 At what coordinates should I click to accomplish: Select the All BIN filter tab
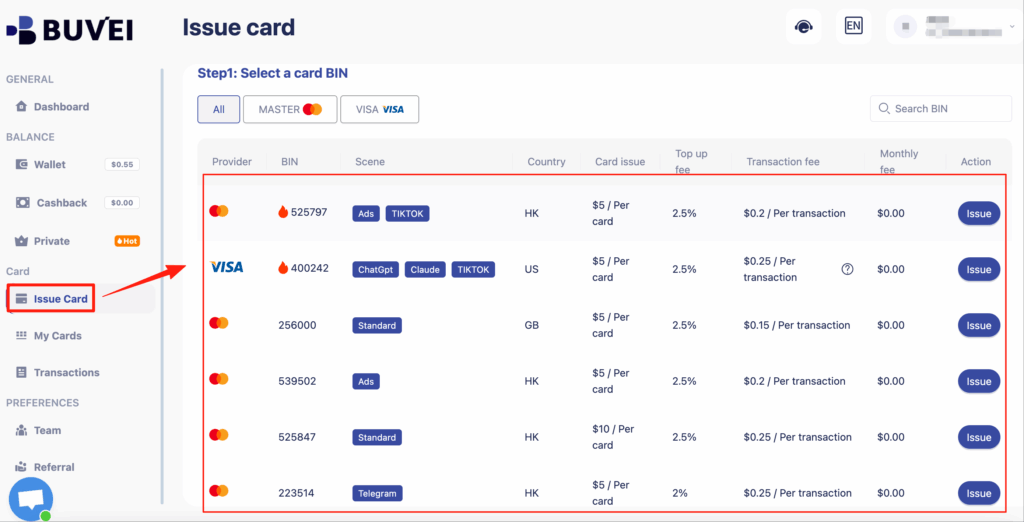pyautogui.click(x=218, y=110)
